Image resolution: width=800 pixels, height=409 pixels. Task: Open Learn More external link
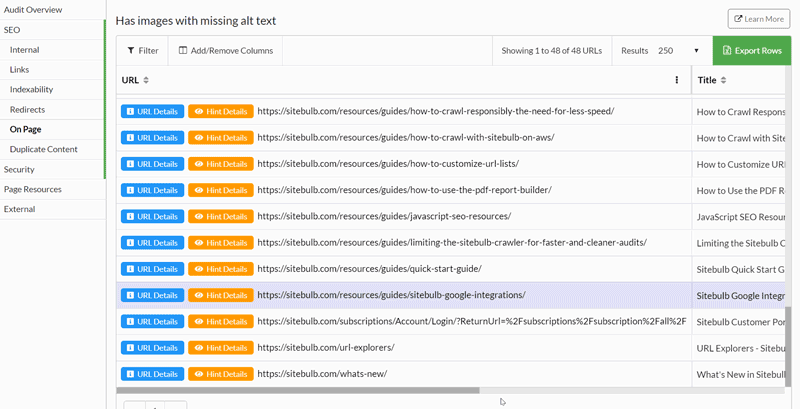click(759, 18)
